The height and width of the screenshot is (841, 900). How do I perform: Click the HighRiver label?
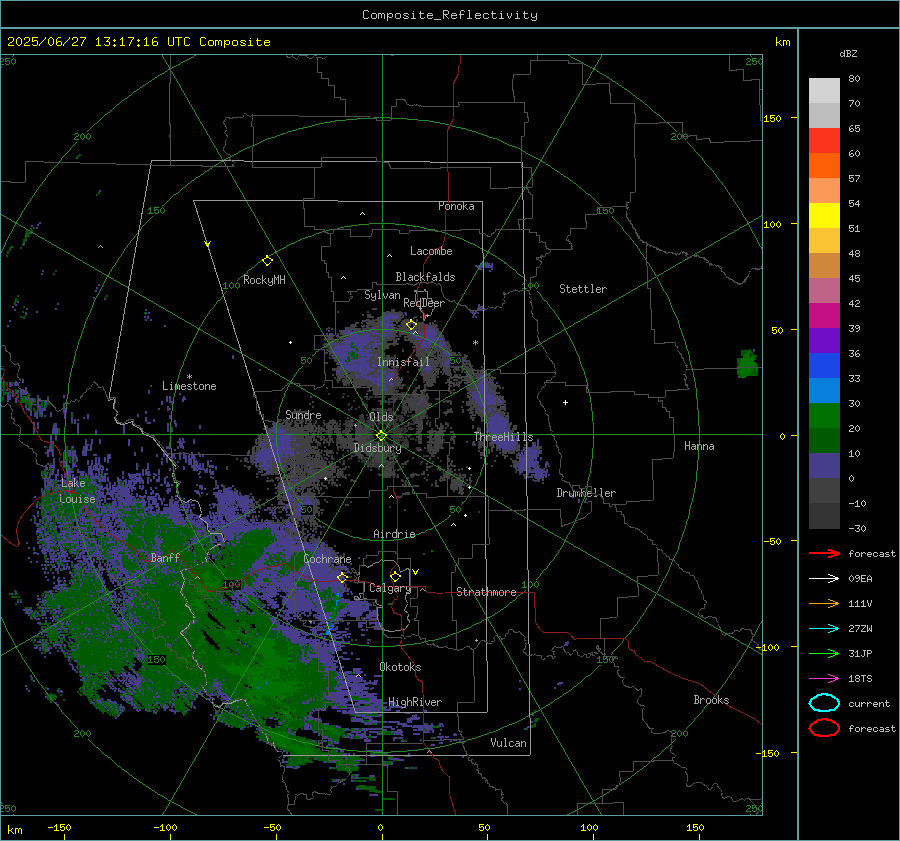coord(415,702)
